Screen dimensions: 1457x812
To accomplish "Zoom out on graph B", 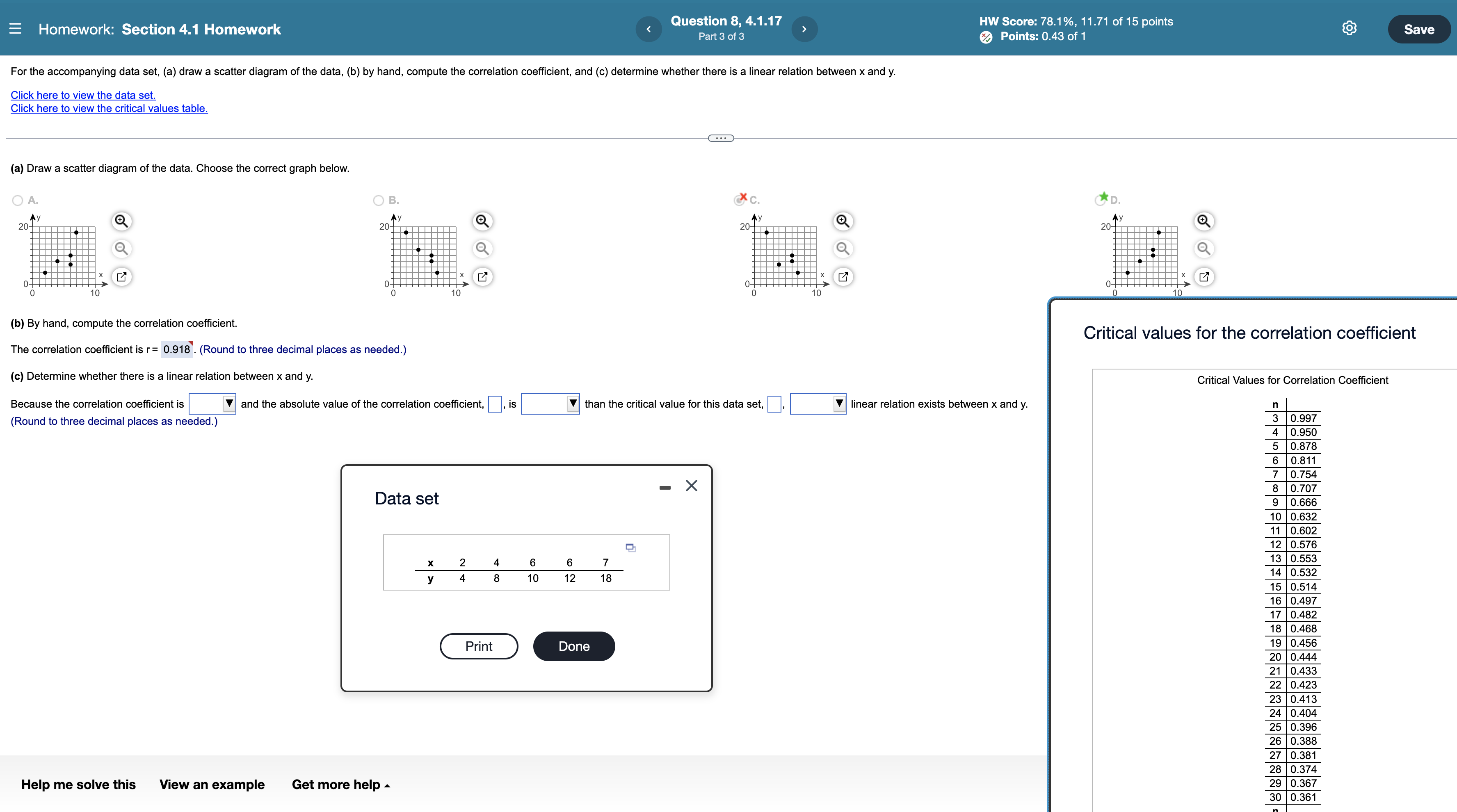I will 482,248.
